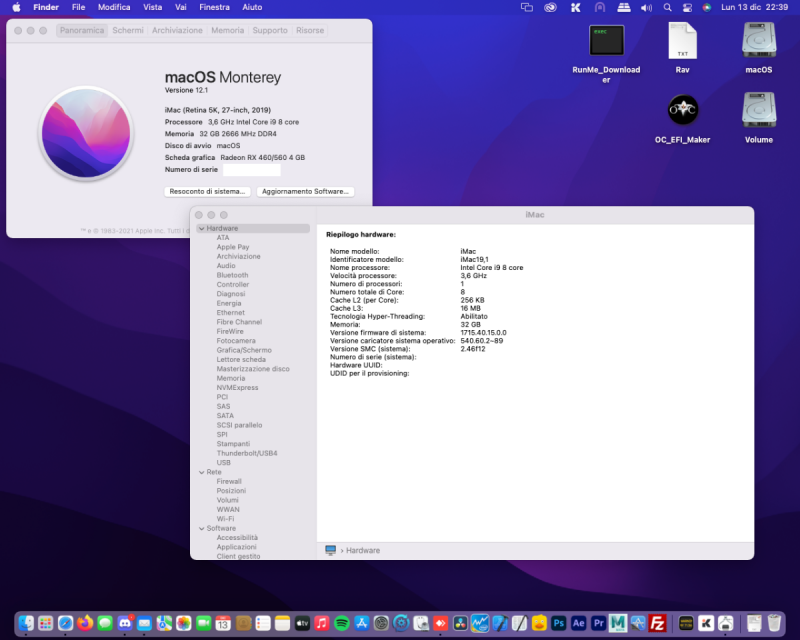Open the Trash in the Dock
Viewport: 800px width, 640px height.
coord(774,623)
